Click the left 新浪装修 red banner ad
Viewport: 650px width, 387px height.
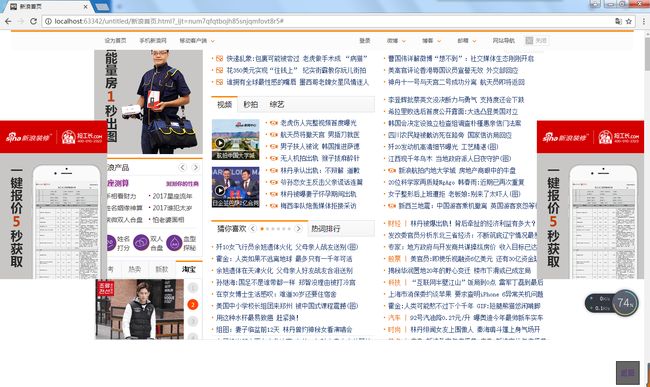point(53,137)
